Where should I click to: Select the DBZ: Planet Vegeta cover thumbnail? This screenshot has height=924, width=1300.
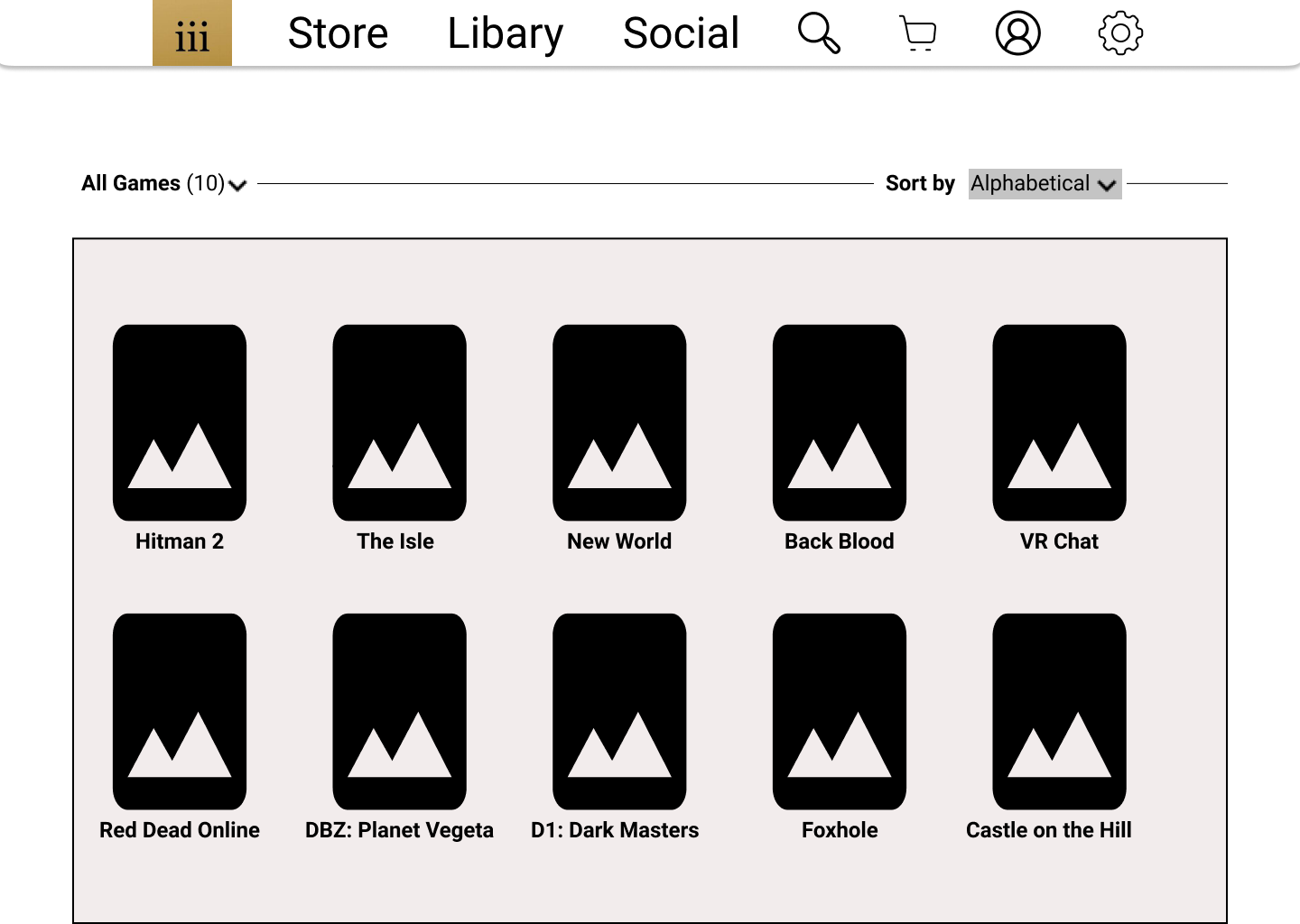click(399, 711)
